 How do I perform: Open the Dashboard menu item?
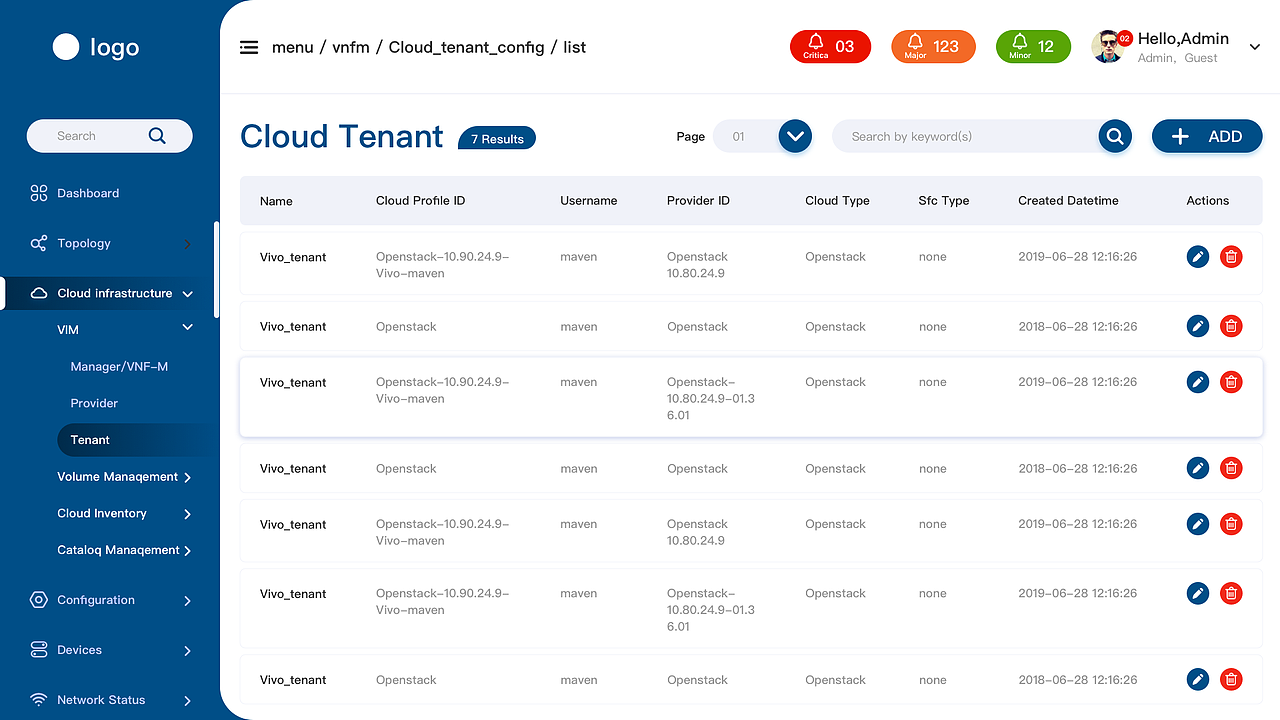click(88, 193)
